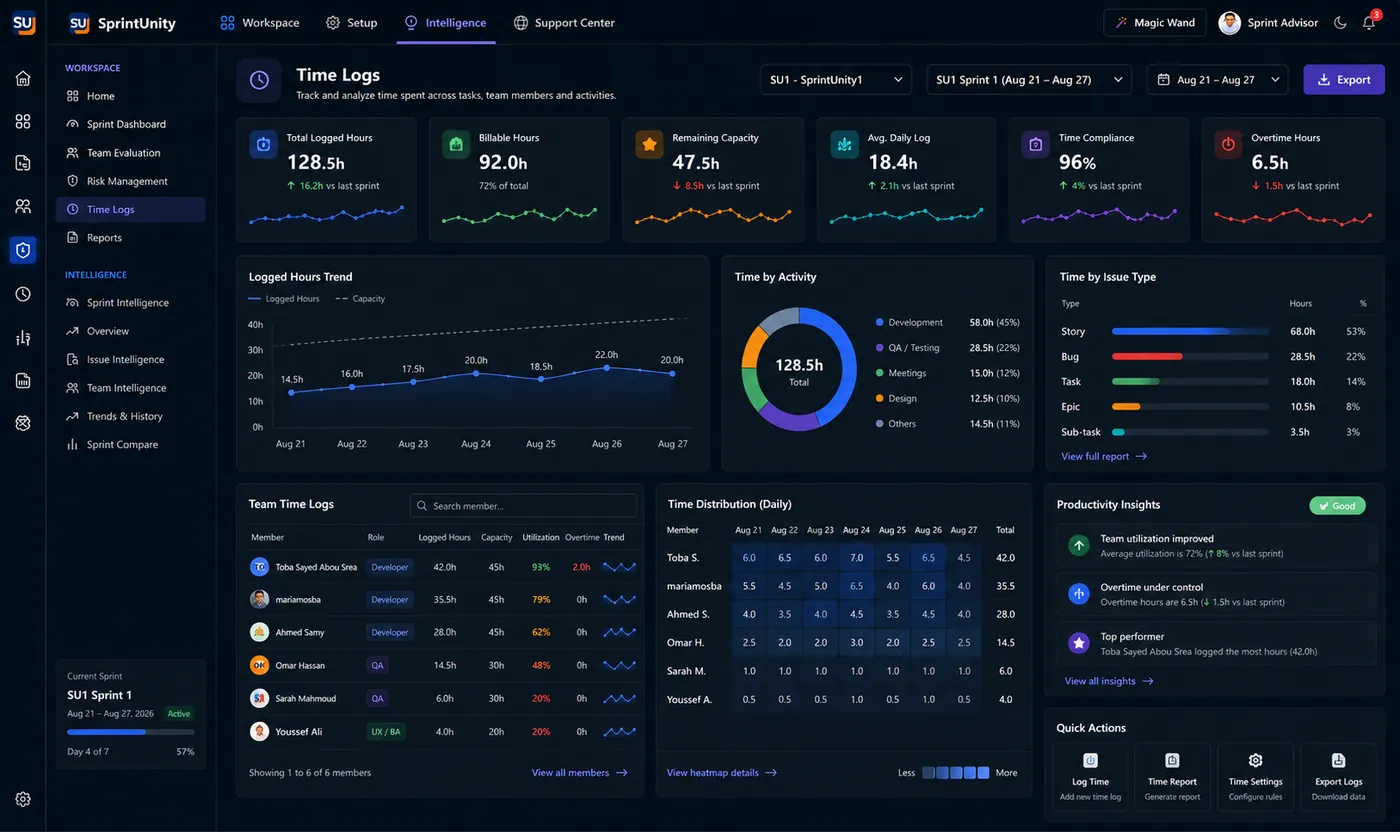
Task: Click the Remaining Capacity star icon
Action: [649, 145]
